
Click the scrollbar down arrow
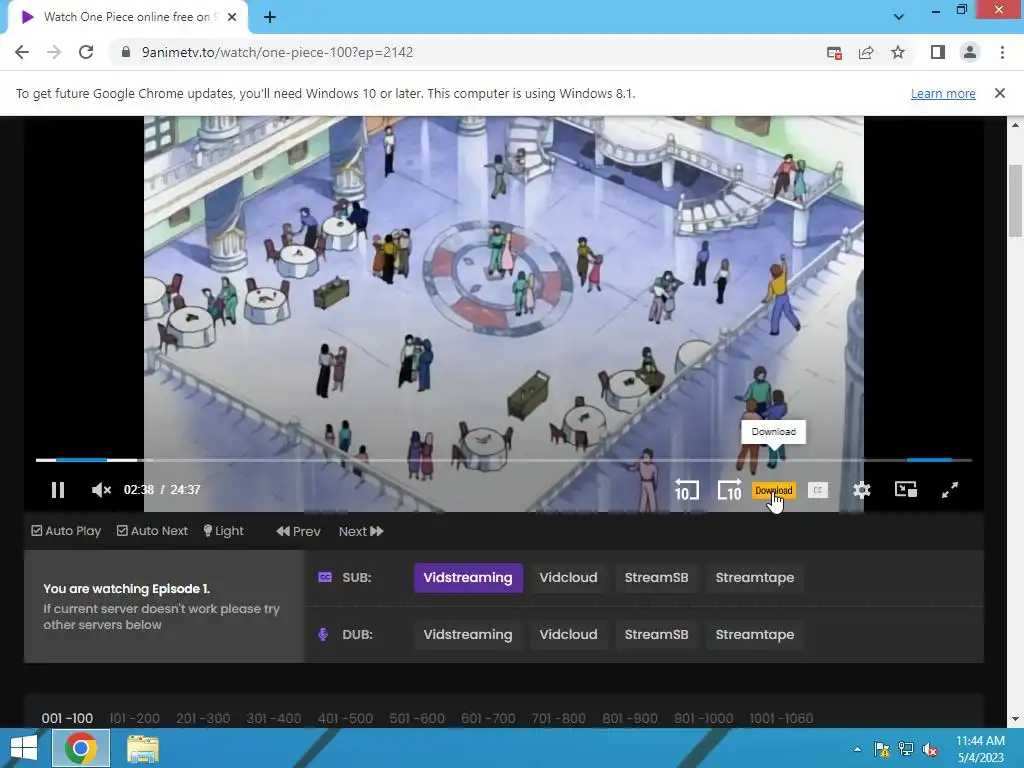pos(1016,720)
